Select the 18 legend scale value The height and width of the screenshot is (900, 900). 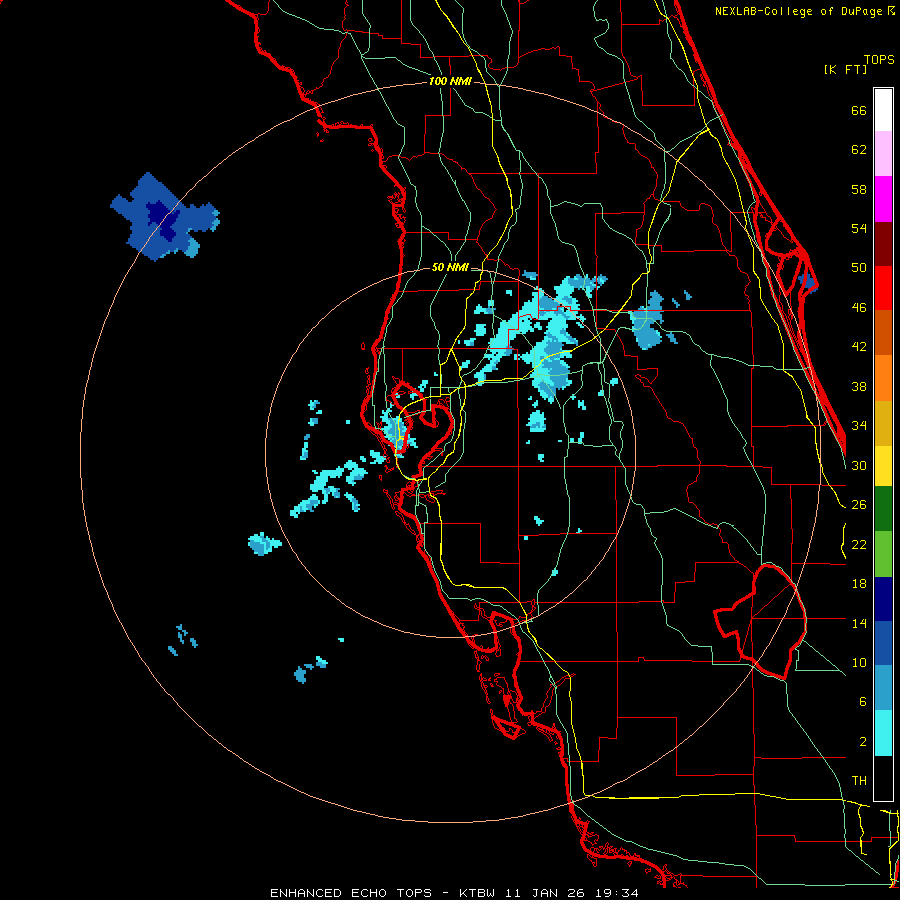coord(859,584)
